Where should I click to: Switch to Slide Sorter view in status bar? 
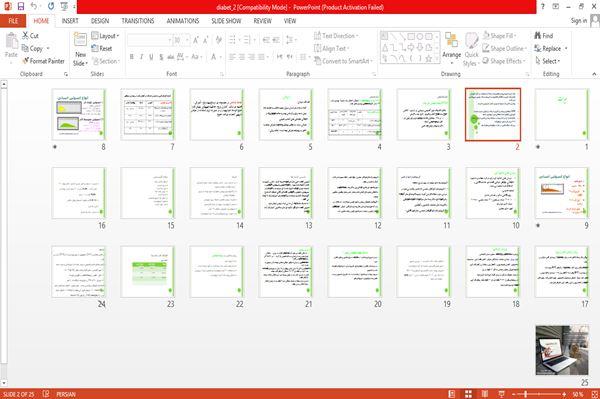468,394
